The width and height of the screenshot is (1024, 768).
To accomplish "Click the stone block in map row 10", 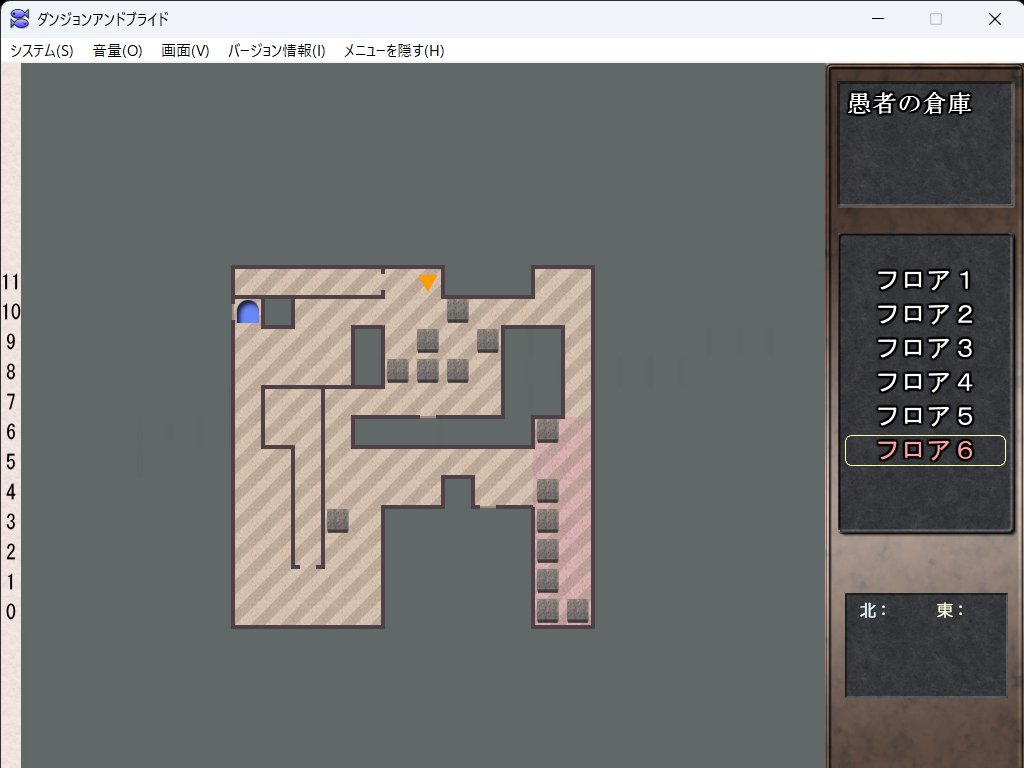I will click(x=458, y=310).
